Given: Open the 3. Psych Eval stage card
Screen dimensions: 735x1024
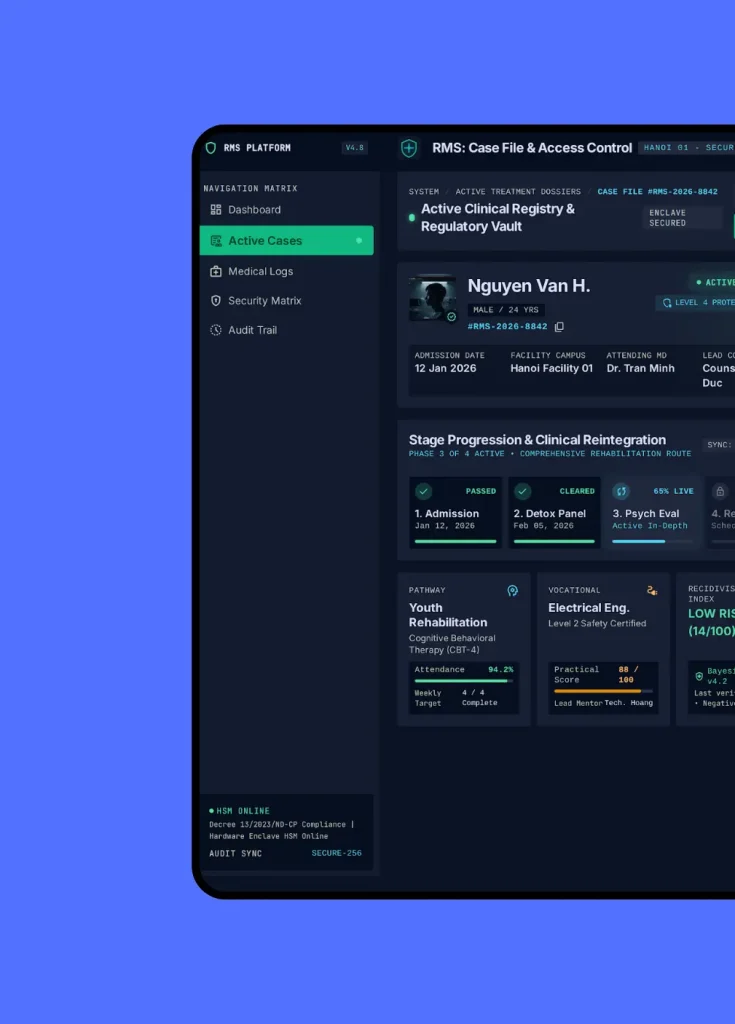Looking at the screenshot, I should click(653, 513).
